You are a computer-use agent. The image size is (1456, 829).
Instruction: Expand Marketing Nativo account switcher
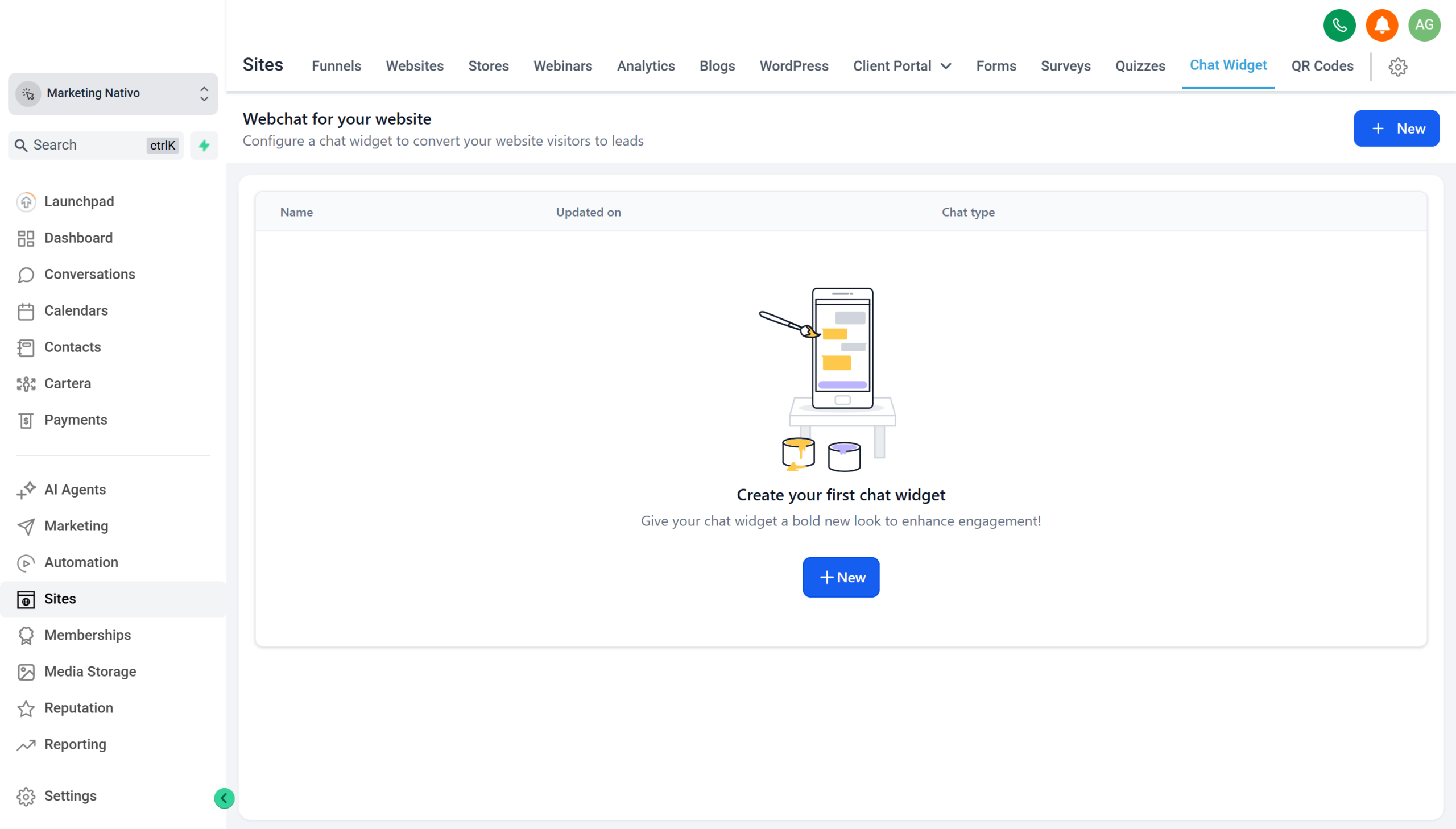pyautogui.click(x=113, y=93)
